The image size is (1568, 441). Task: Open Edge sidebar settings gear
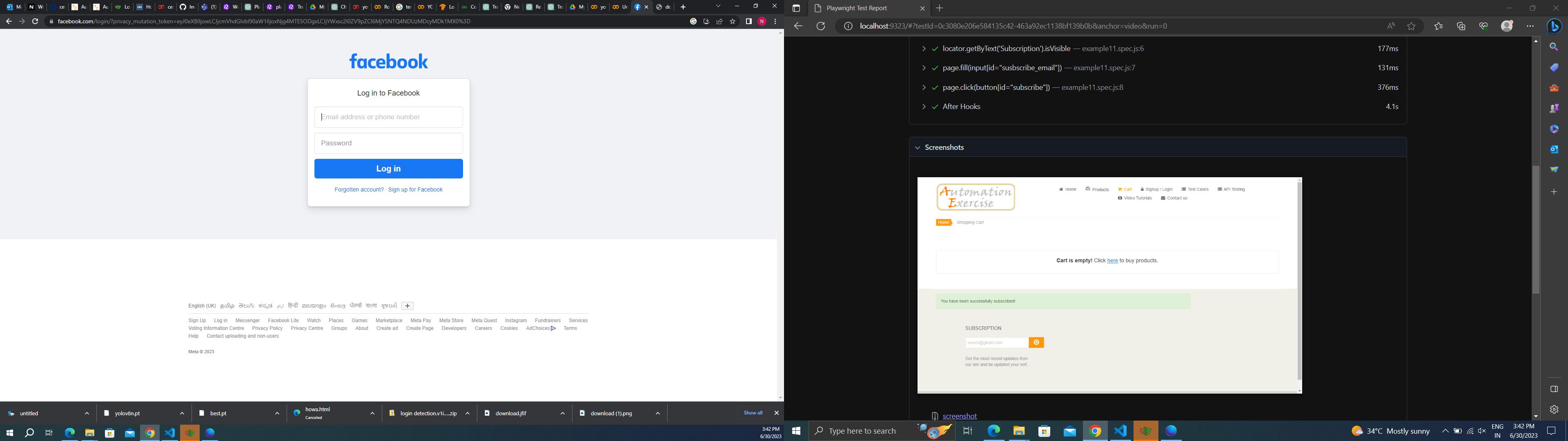pos(1554,409)
